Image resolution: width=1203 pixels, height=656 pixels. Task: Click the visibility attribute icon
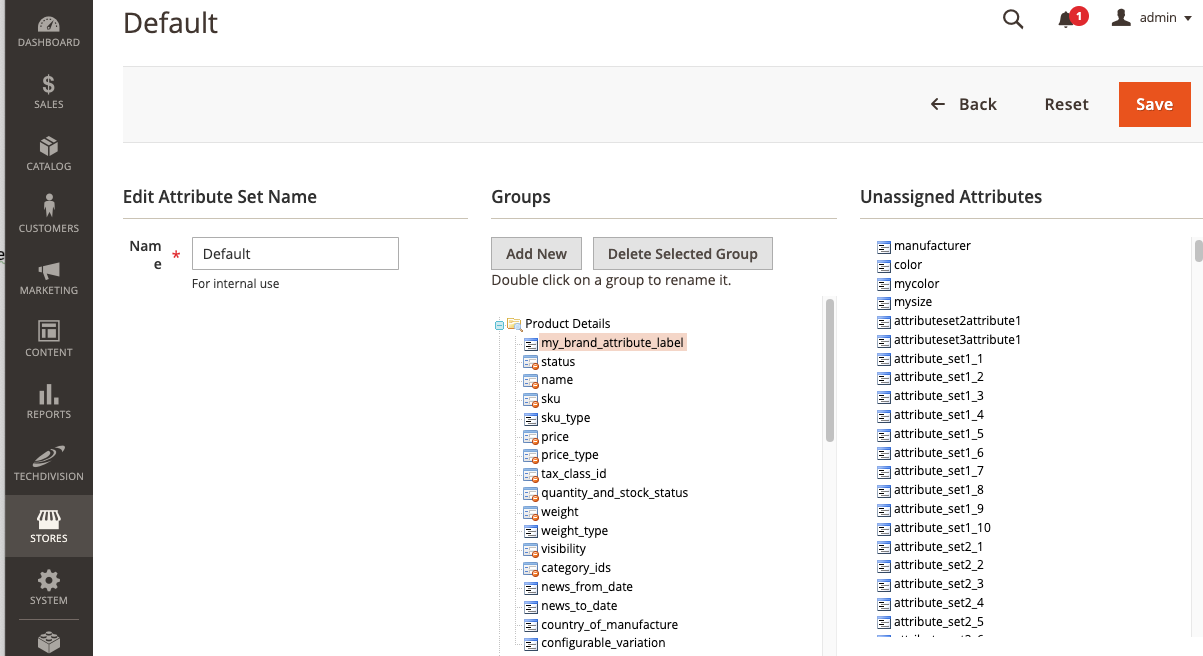[531, 550]
